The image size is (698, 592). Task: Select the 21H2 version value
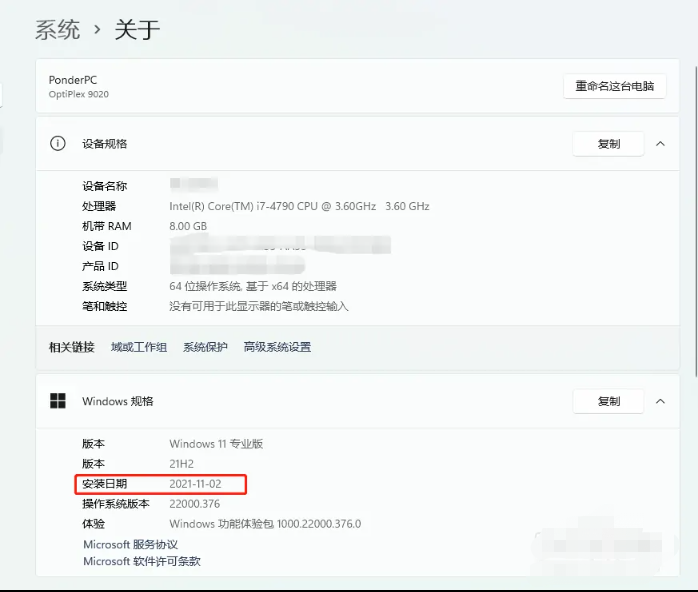182,464
